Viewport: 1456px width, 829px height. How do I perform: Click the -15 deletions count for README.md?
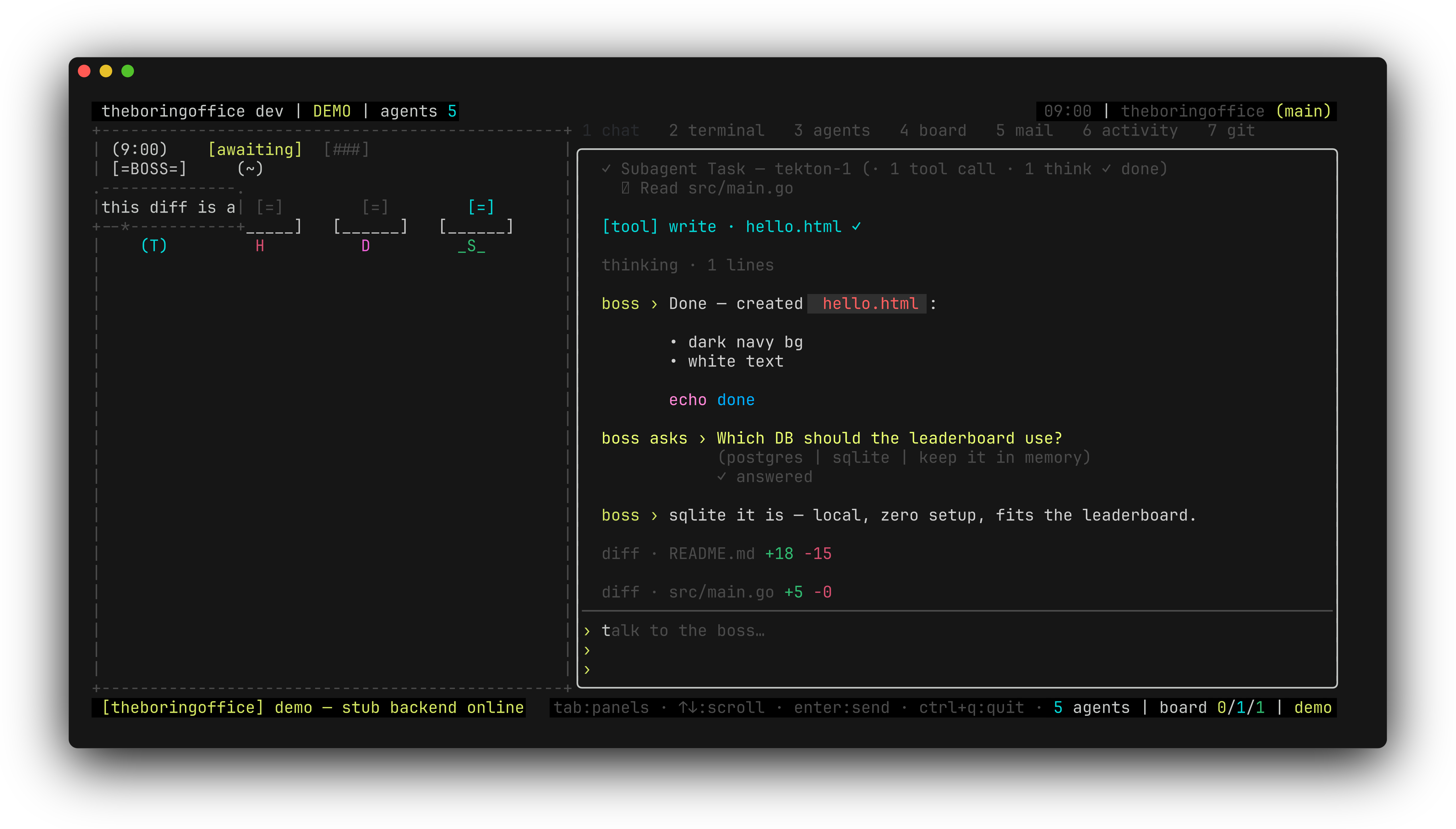(818, 553)
